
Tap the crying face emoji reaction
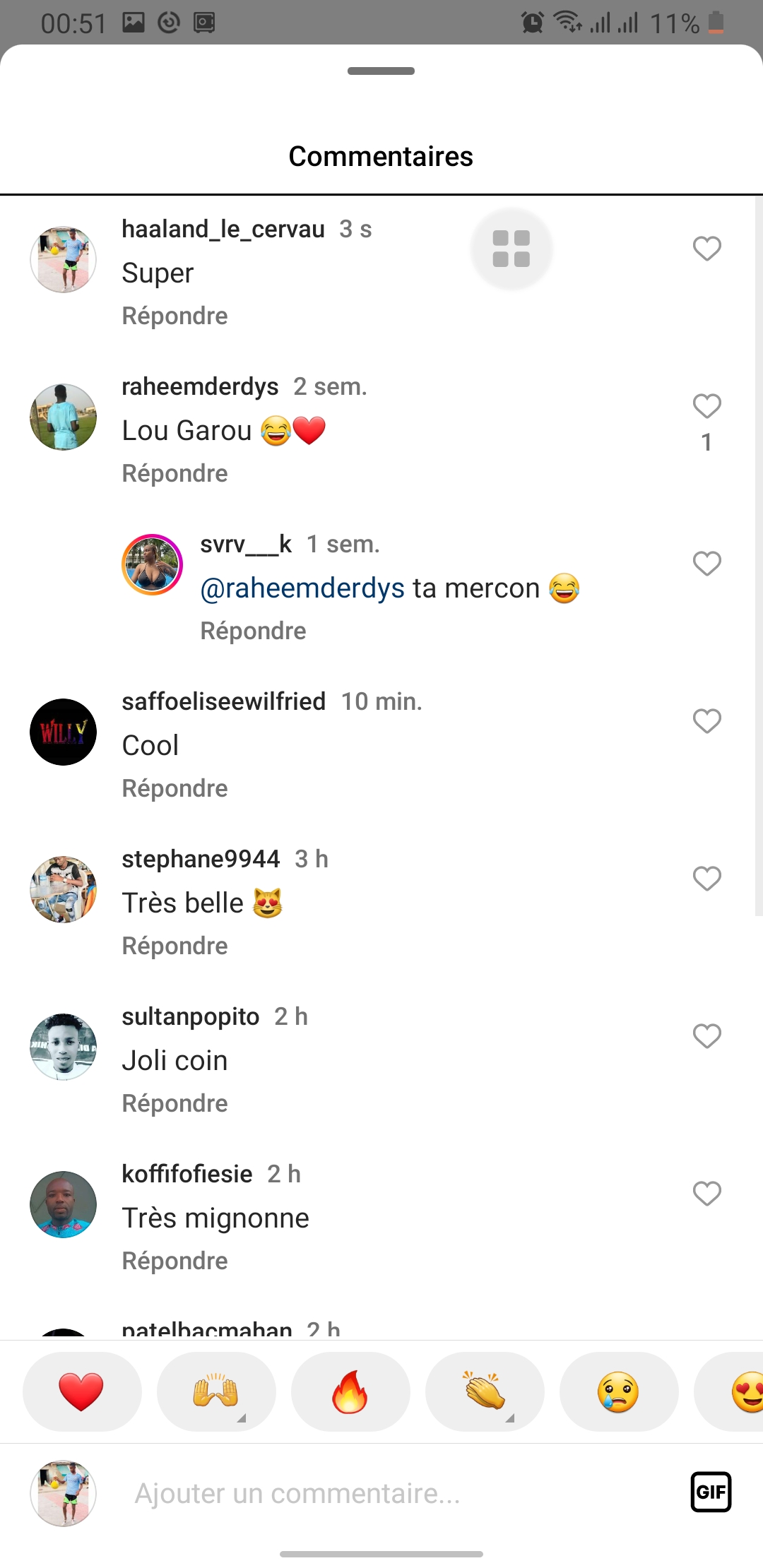click(x=618, y=1392)
